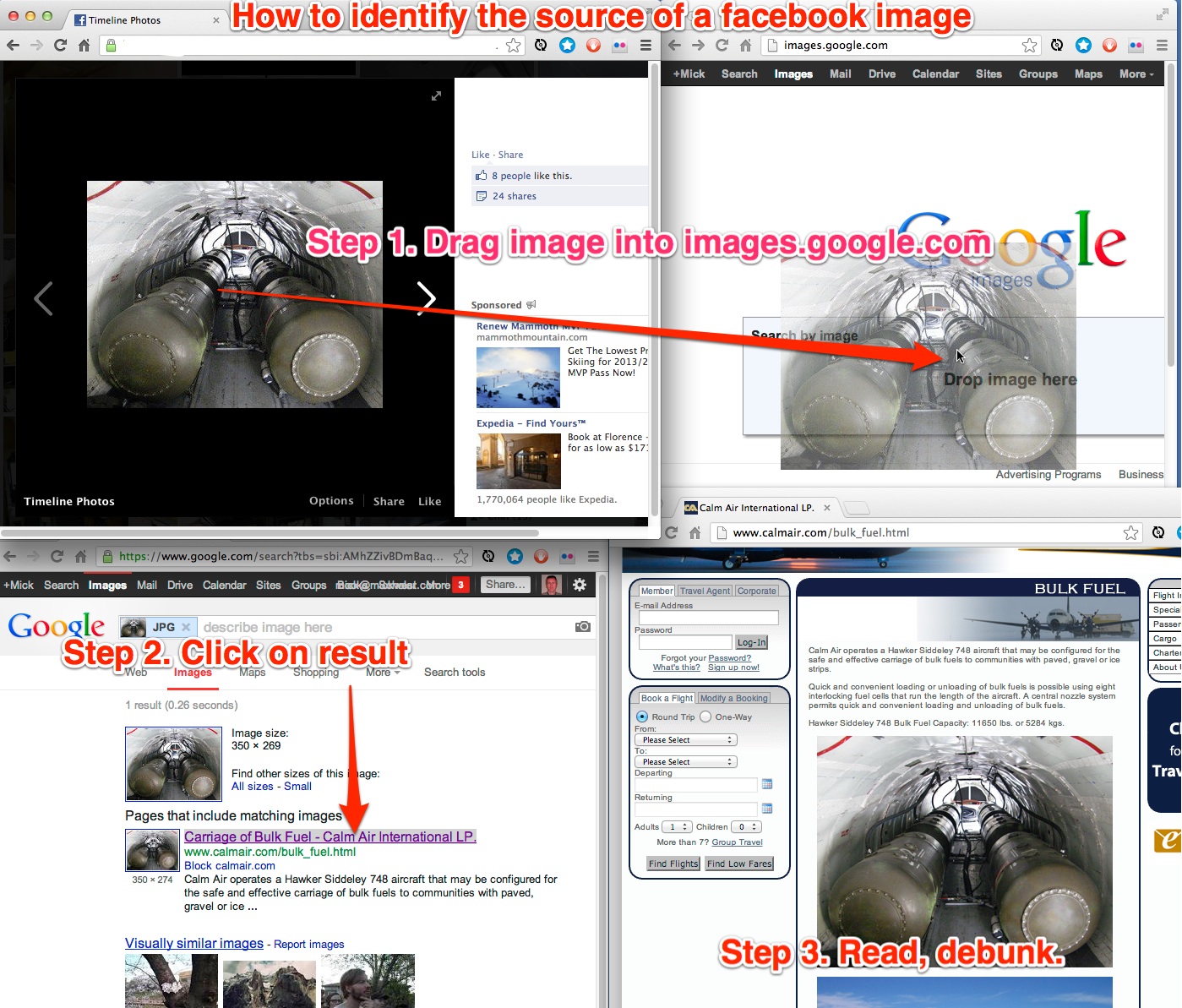This screenshot has height=1008, width=1182.
Task: Switch to Corporate login tab
Action: pyautogui.click(x=756, y=591)
